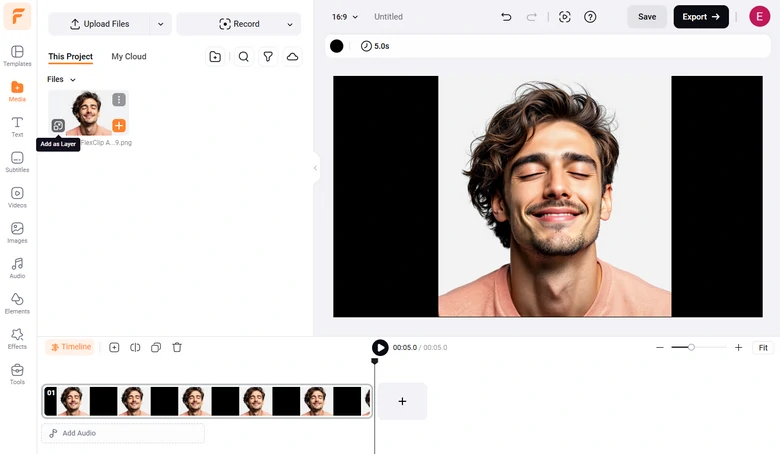This screenshot has height=454, width=780.
Task: Switch to My Cloud tab
Action: pos(129,57)
